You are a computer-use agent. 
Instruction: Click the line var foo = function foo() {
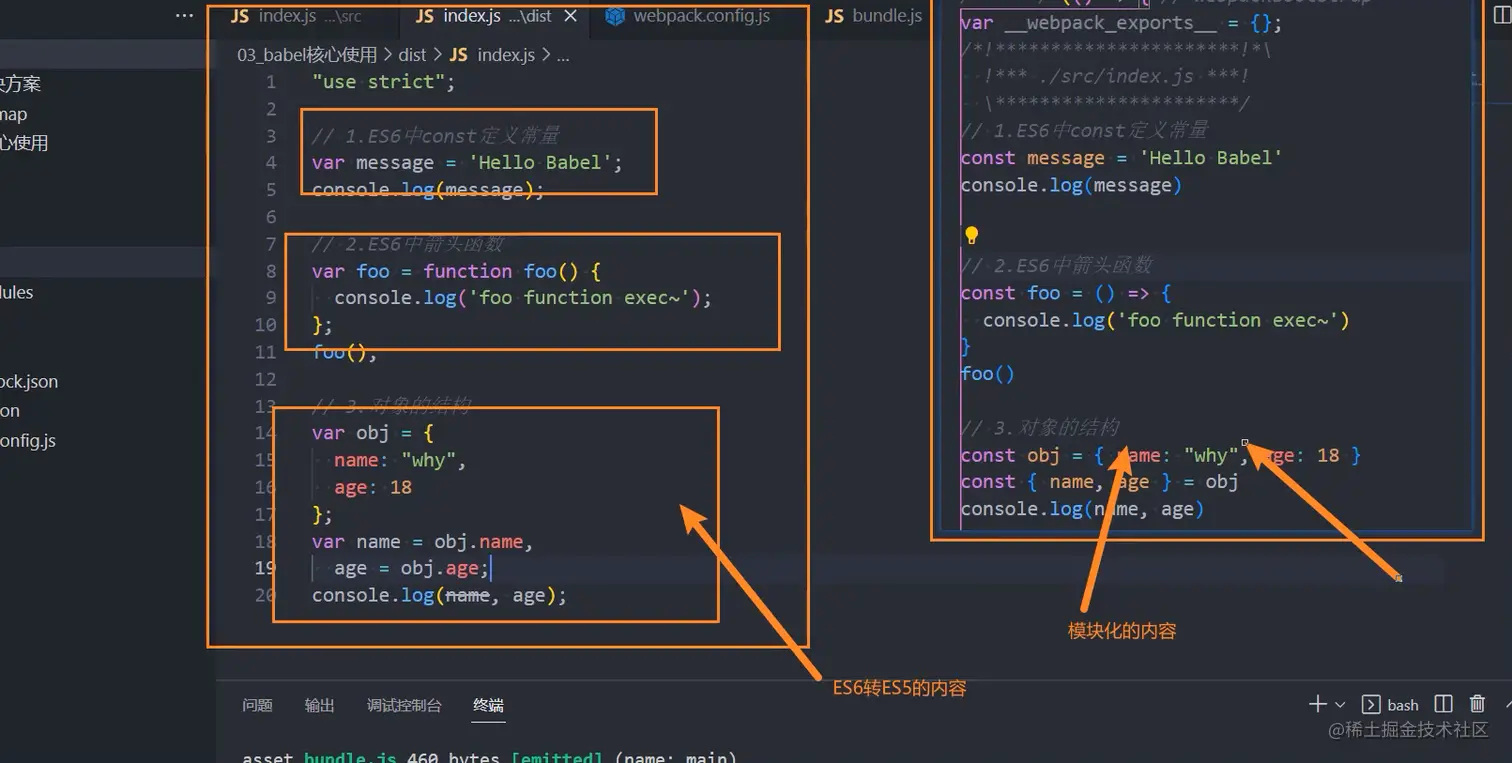456,271
